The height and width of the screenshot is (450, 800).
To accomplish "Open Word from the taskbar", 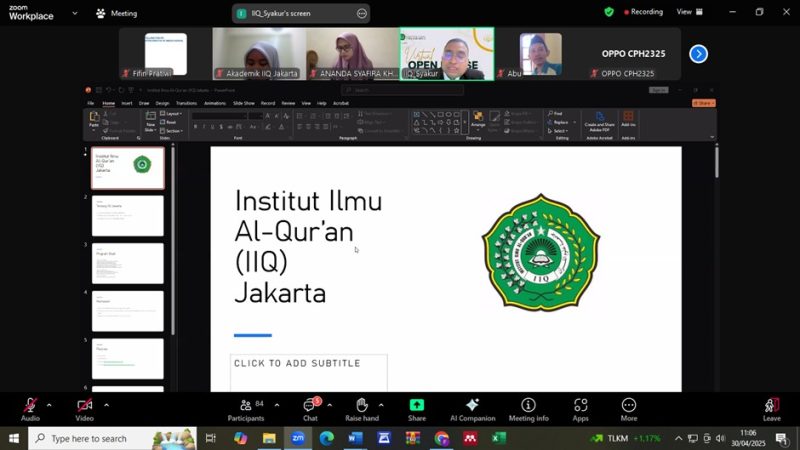I will tap(355, 438).
